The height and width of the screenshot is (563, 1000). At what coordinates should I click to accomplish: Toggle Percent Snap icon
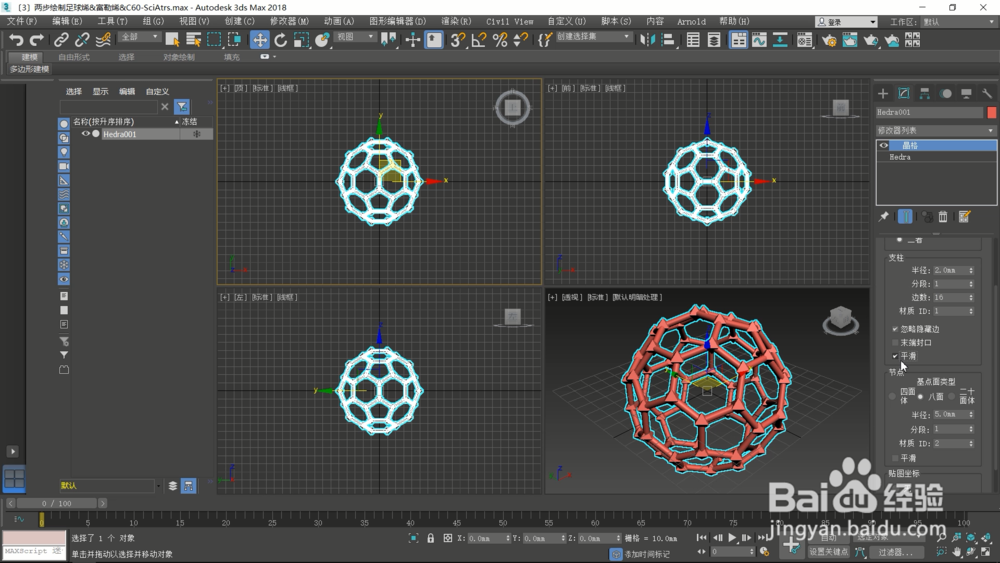coord(500,40)
